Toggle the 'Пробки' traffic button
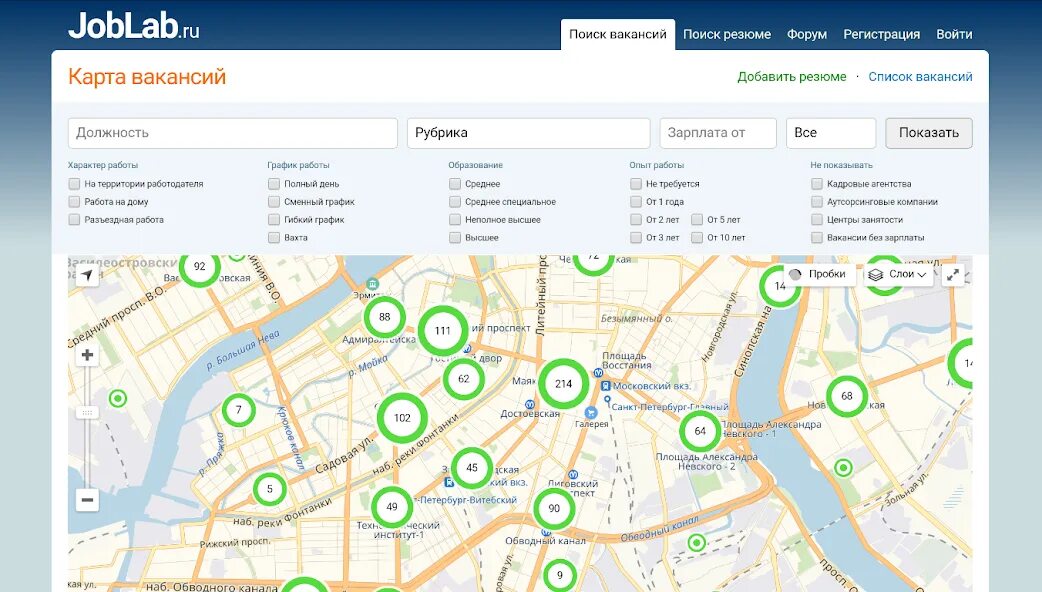1042x592 pixels. [x=818, y=274]
